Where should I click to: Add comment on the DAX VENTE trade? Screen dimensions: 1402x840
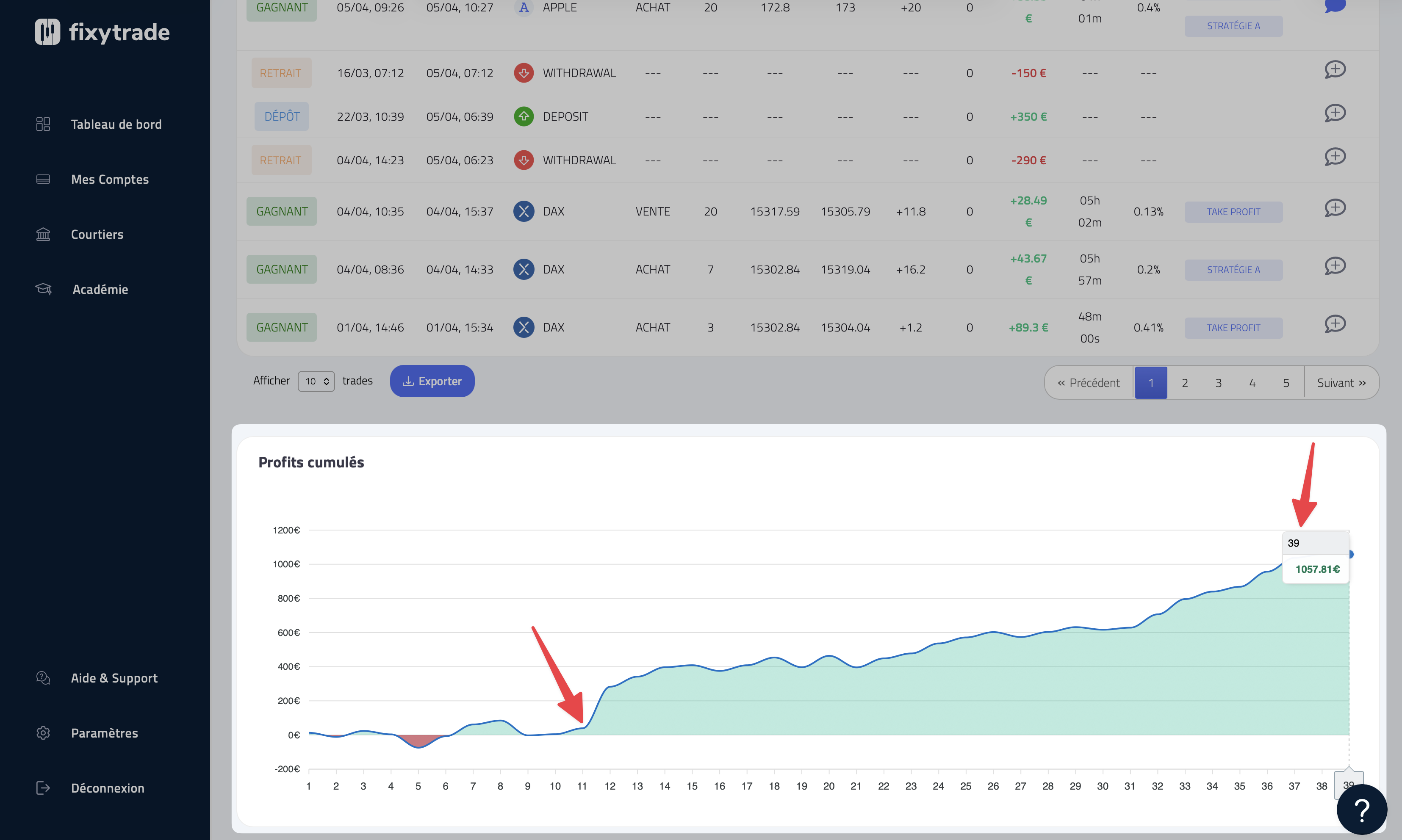tap(1335, 208)
